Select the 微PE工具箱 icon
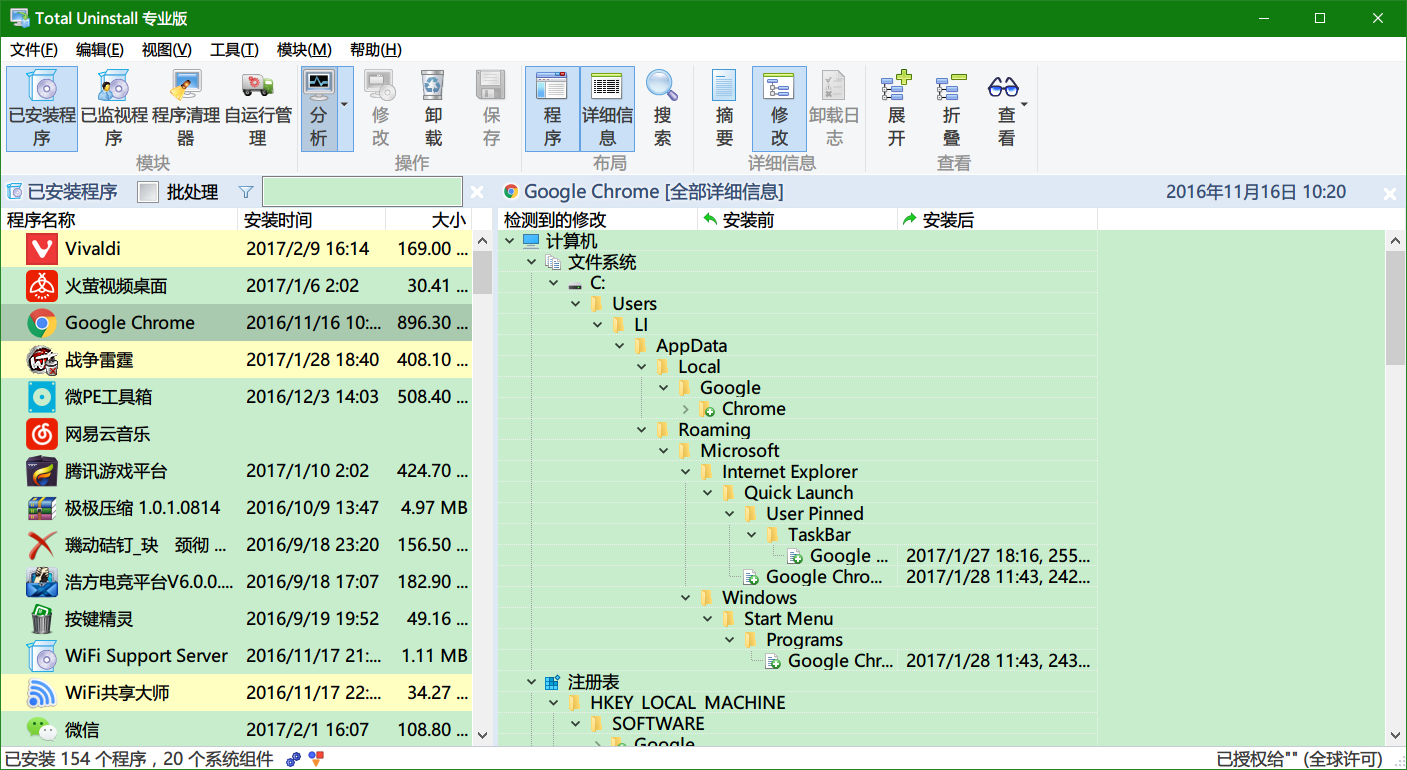 click(x=41, y=397)
